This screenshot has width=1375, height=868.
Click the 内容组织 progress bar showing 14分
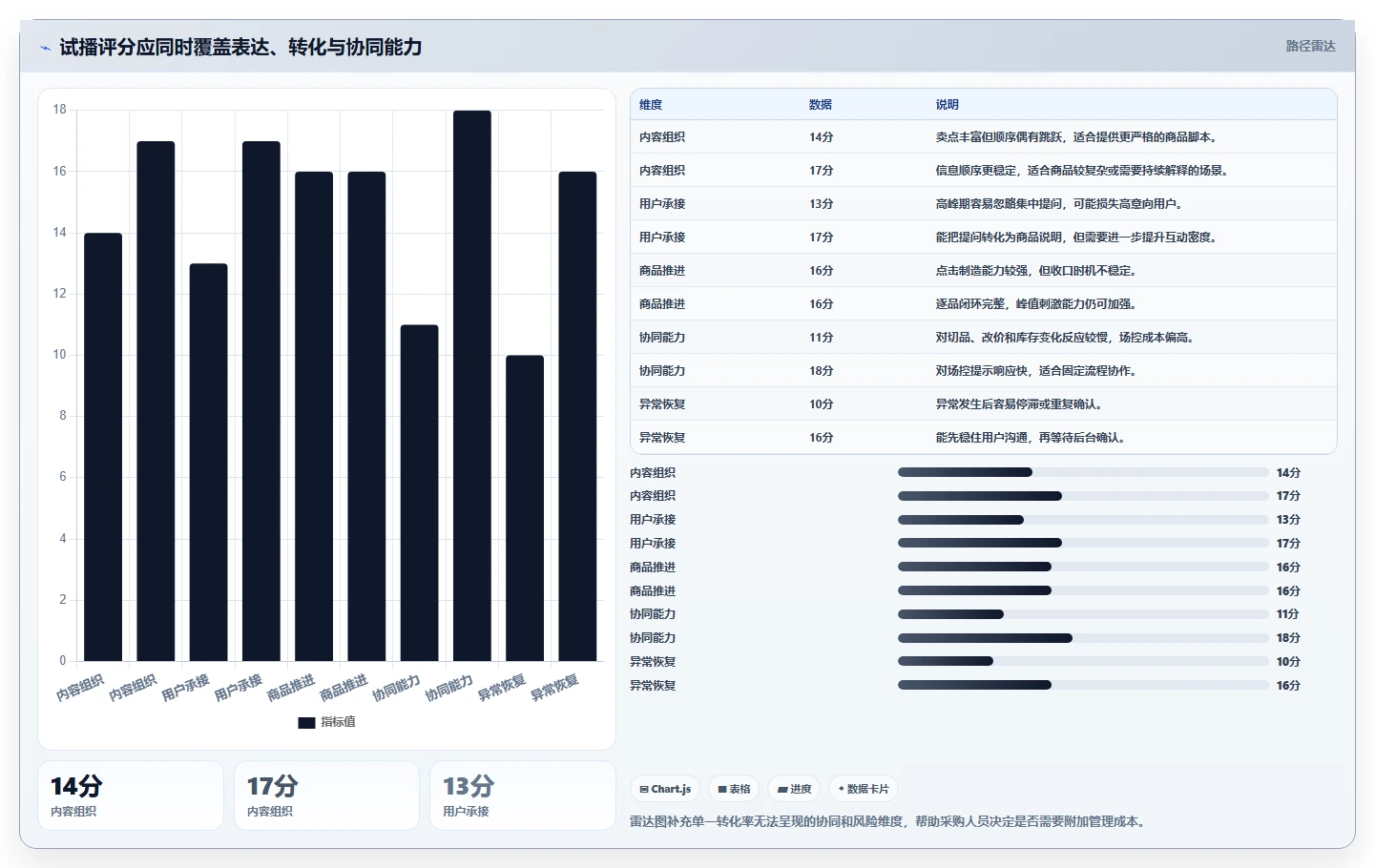pyautogui.click(x=1083, y=472)
